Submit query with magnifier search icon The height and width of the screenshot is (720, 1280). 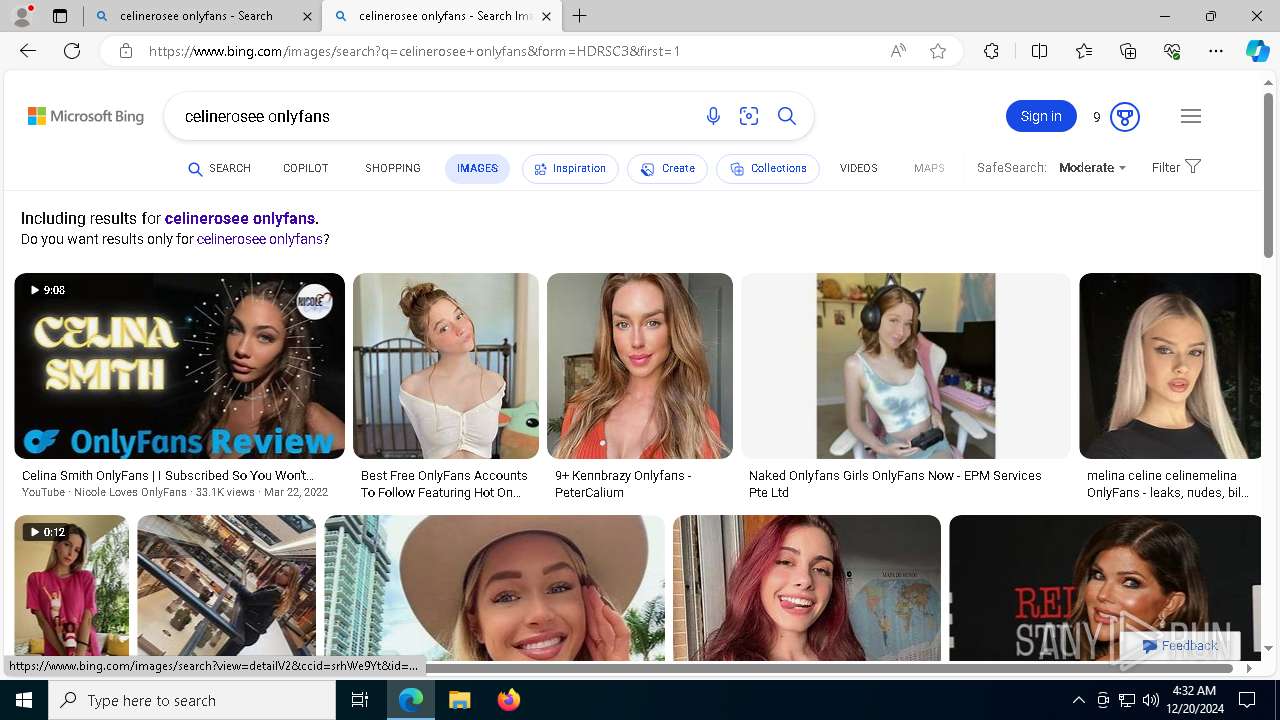[787, 116]
